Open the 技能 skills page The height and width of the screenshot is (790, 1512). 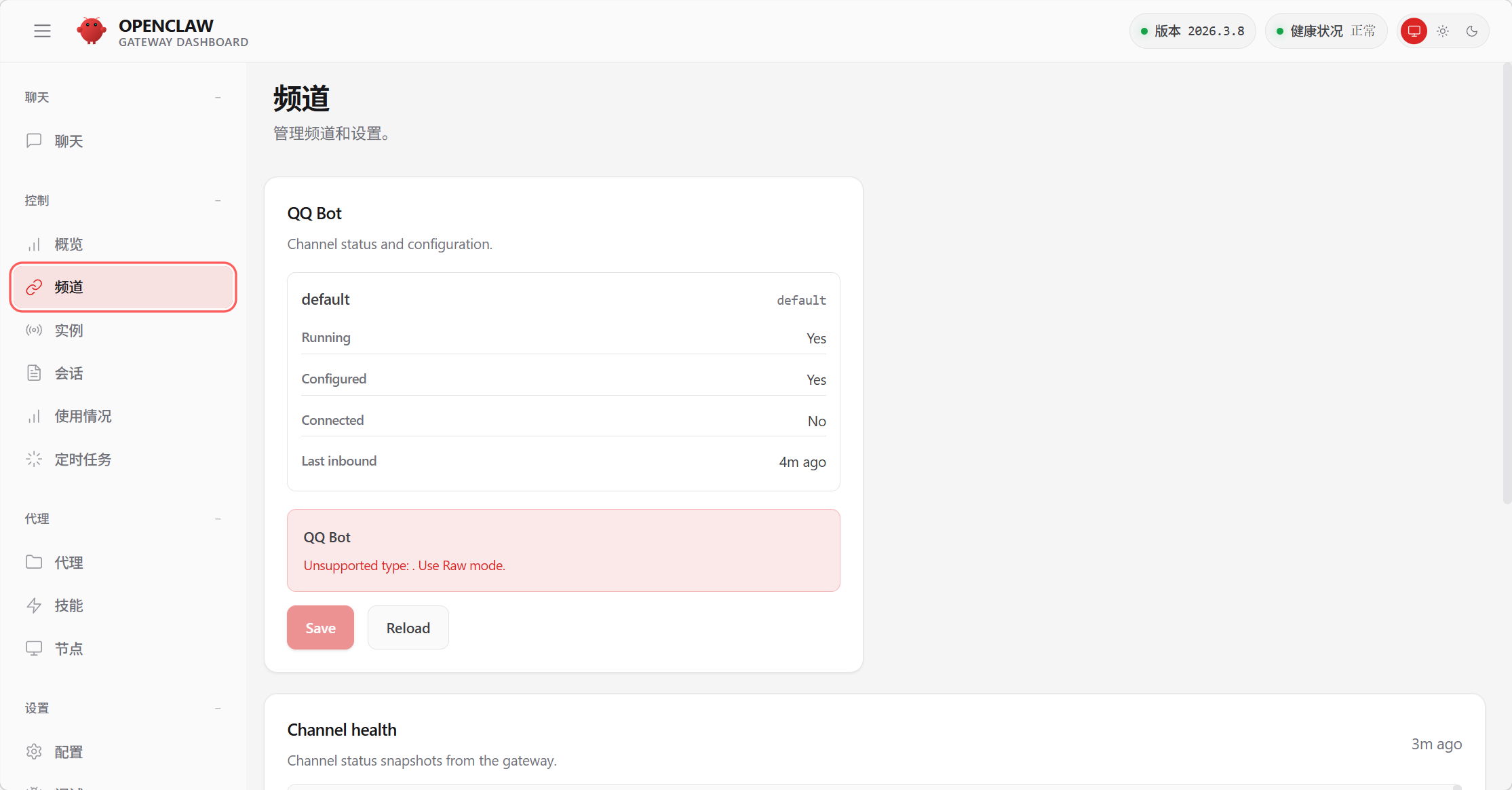pos(69,605)
